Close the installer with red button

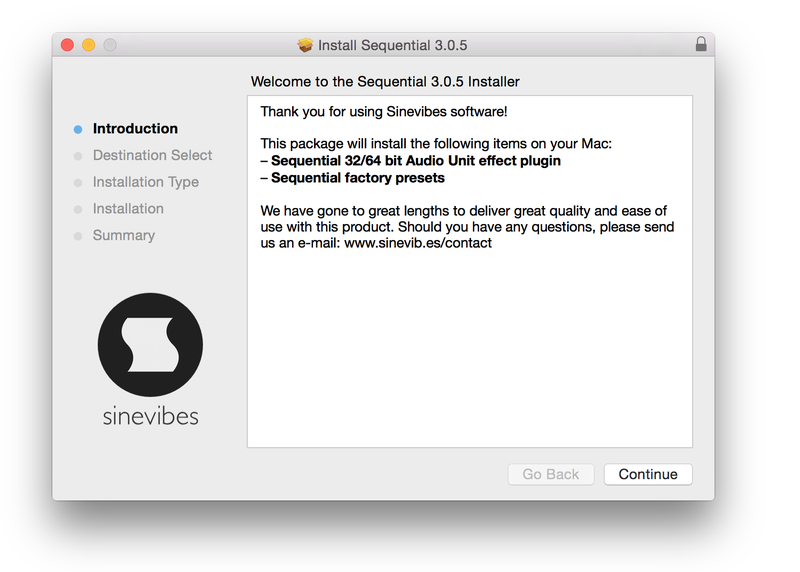(67, 45)
